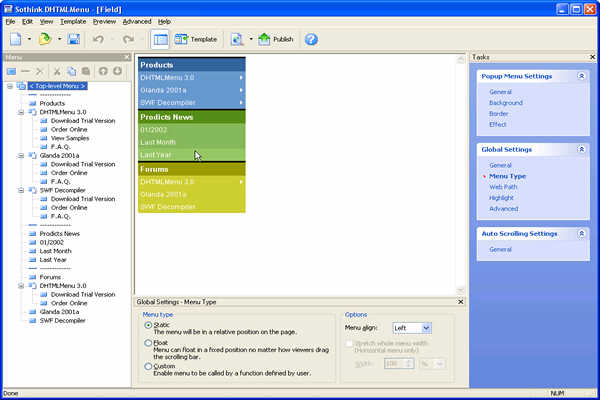
Task: Open the Advanced menu
Action: click(137, 22)
